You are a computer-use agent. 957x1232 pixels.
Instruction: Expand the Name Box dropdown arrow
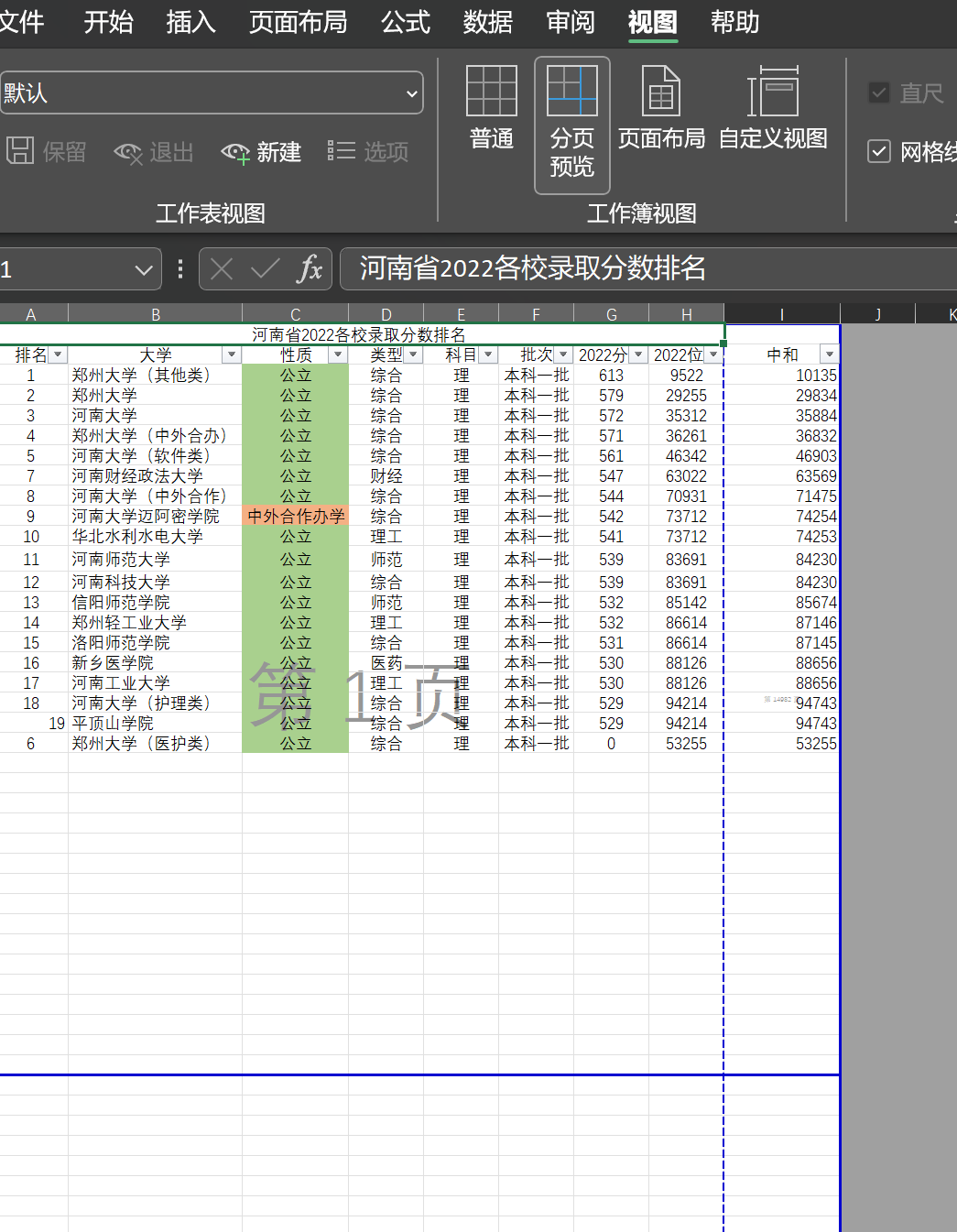(143, 269)
